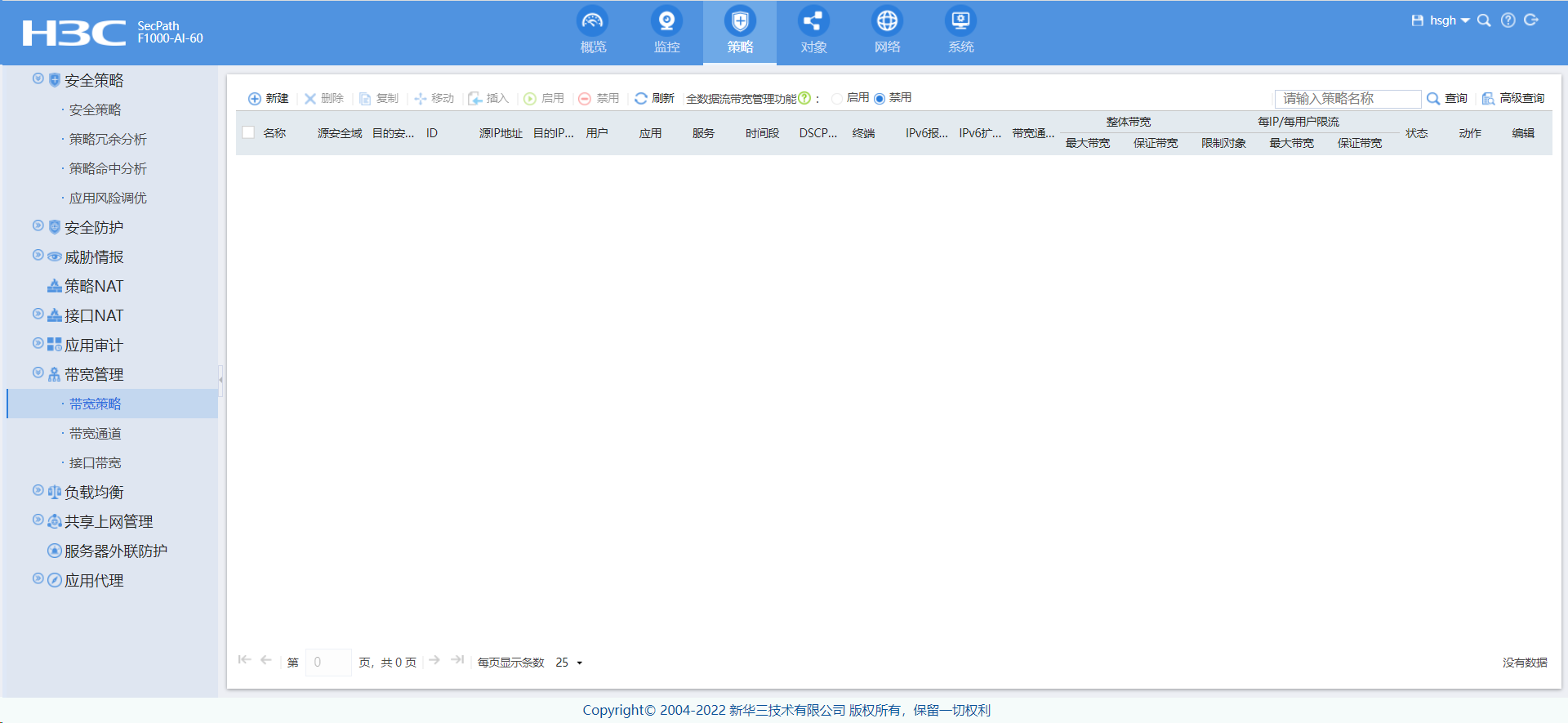The width and height of the screenshot is (1568, 723).
Task: Expand the 应用审计 tree group
Action: [x=38, y=343]
